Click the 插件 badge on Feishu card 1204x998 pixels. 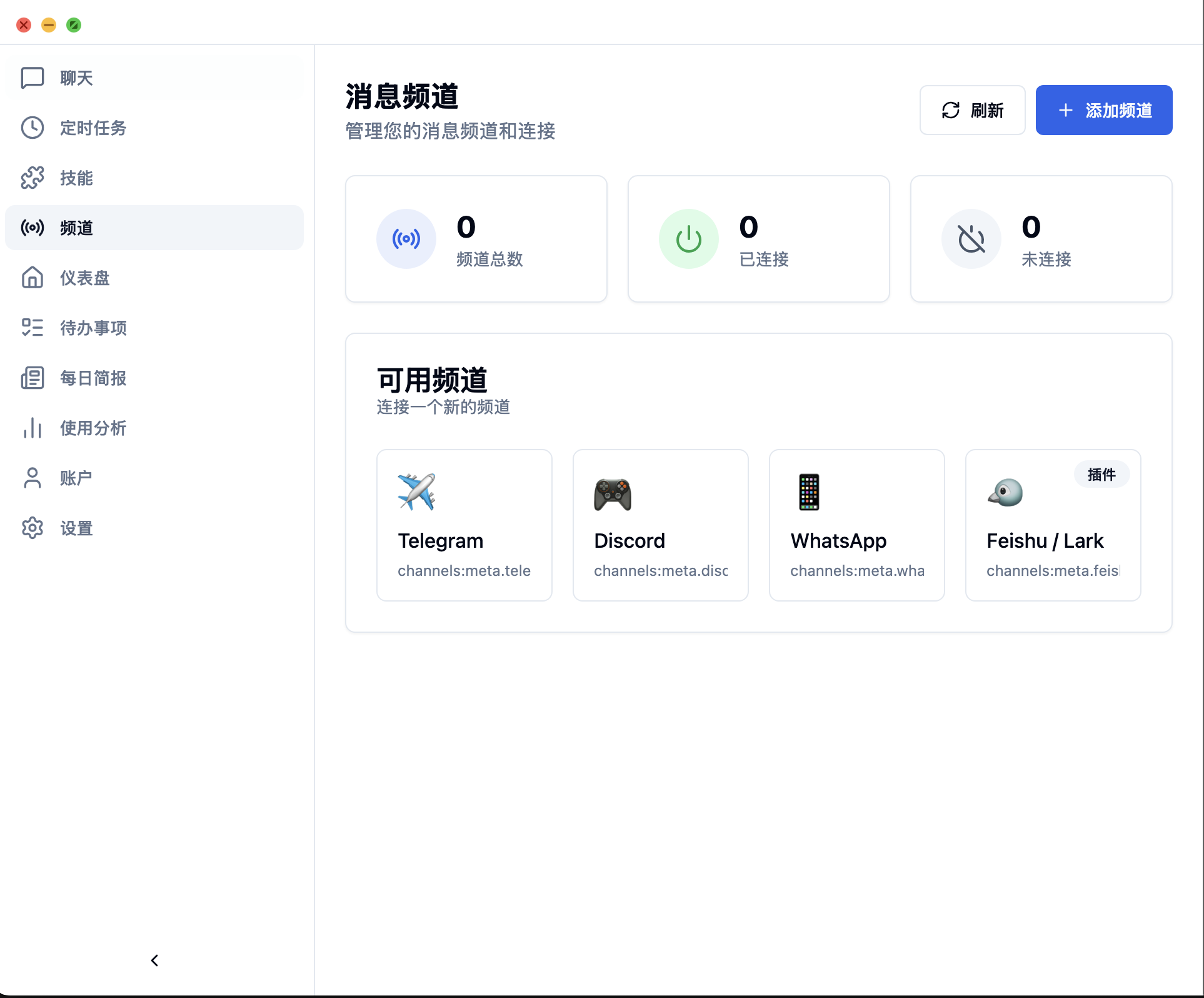1101,475
